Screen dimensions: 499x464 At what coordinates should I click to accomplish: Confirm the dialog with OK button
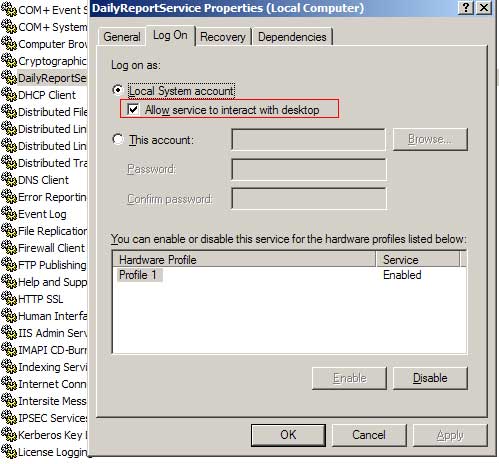click(x=288, y=435)
